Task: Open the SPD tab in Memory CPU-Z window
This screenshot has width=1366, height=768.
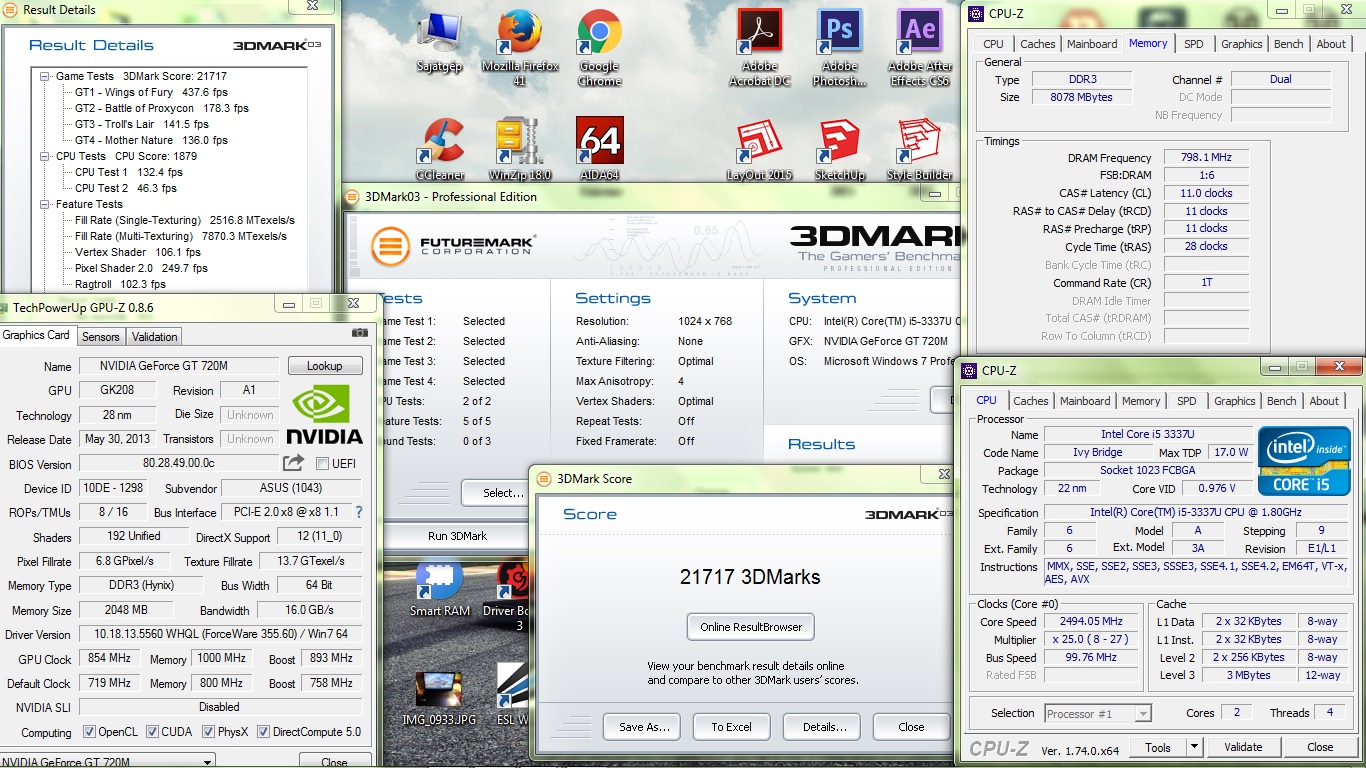Action: point(1194,44)
